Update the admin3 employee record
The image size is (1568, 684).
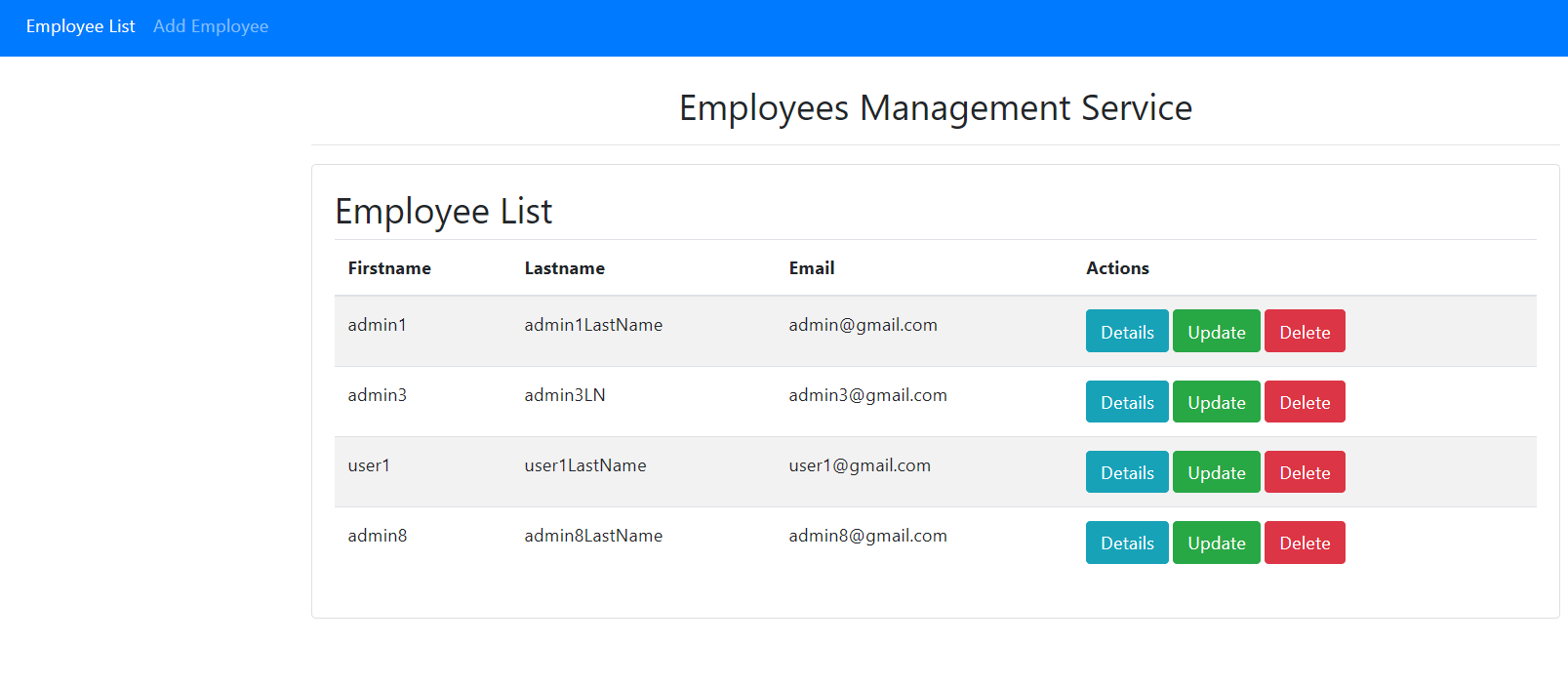point(1216,402)
